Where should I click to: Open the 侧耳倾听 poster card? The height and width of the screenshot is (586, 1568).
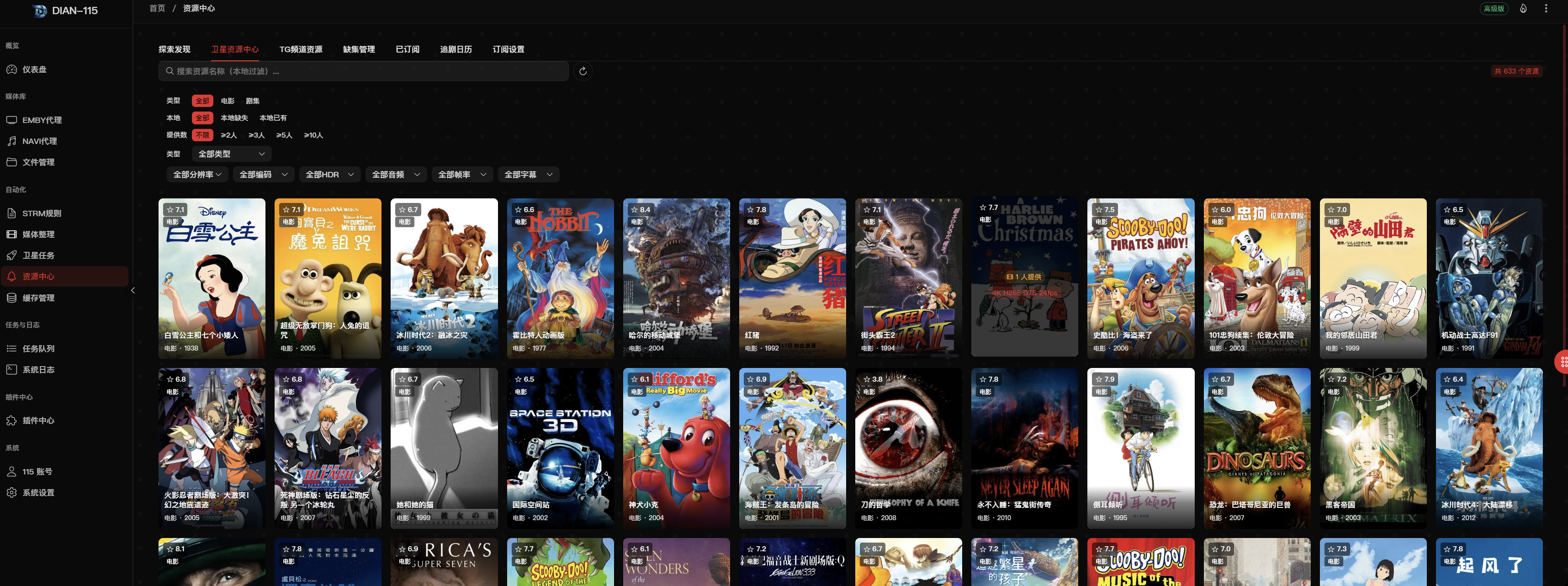(1141, 447)
